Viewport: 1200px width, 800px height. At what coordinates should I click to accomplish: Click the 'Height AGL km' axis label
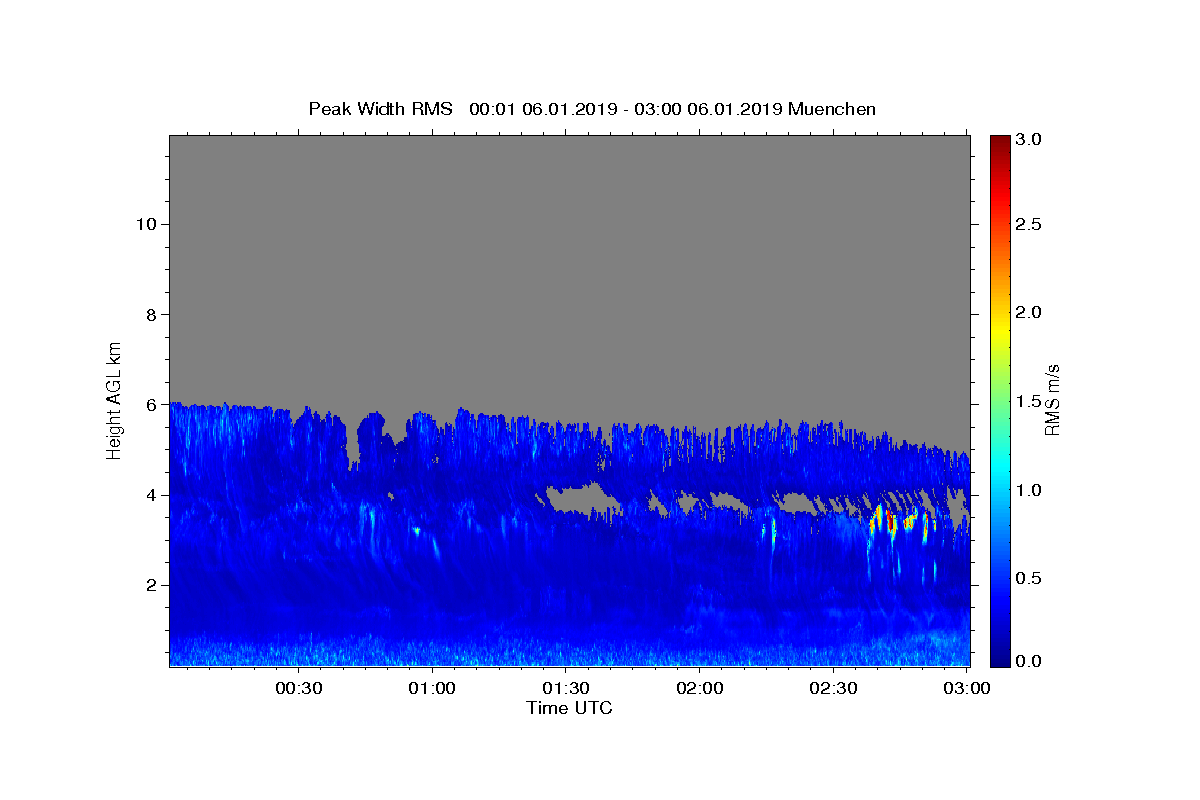click(114, 399)
